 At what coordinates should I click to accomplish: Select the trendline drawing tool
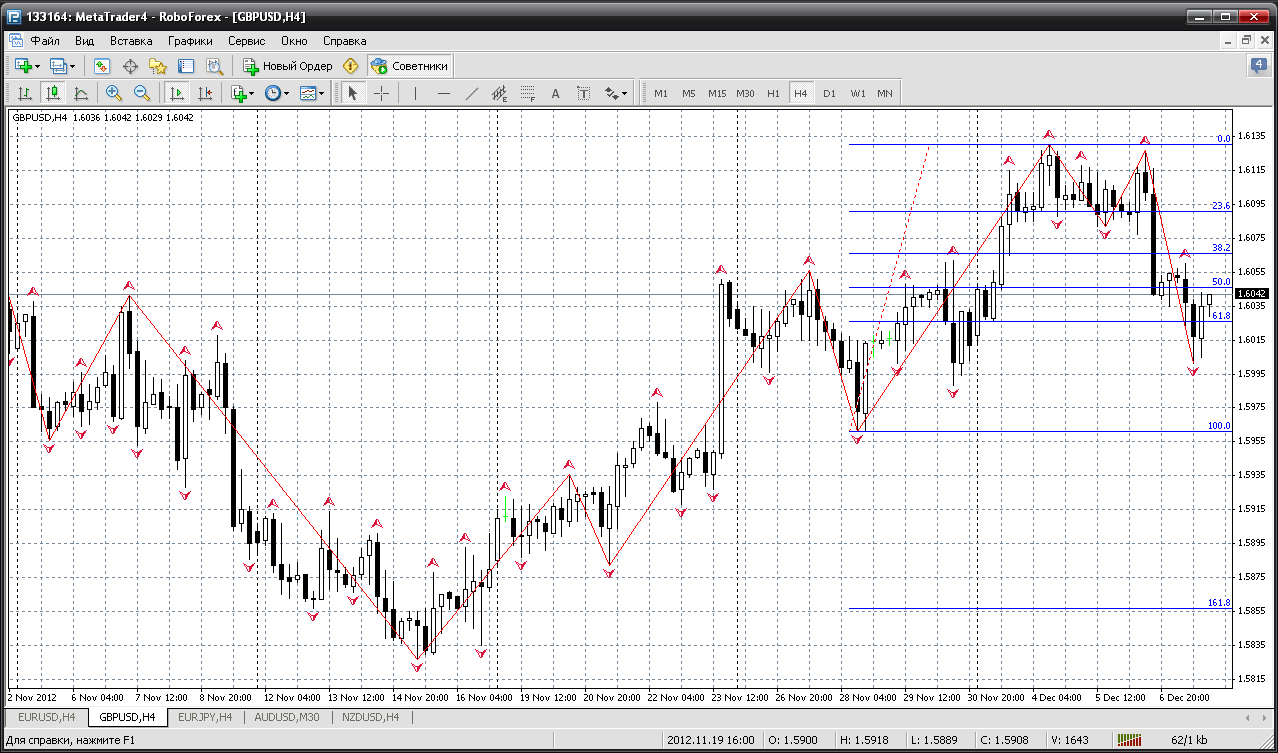472,93
